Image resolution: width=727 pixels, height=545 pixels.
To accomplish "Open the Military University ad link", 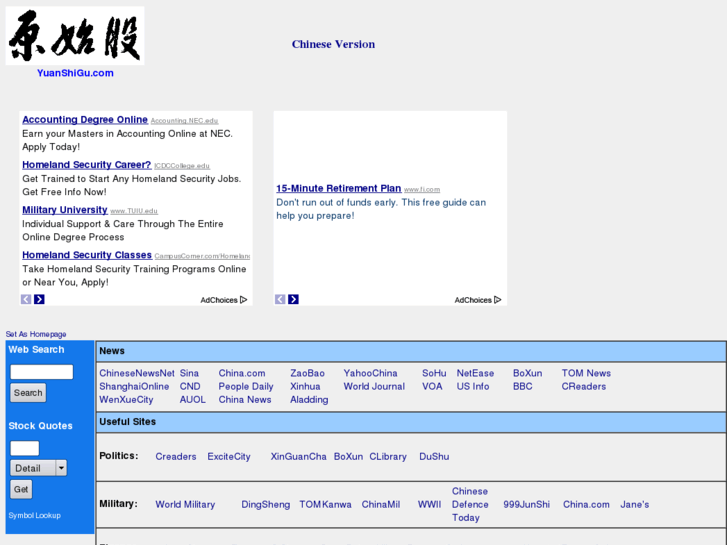I will (65, 210).
